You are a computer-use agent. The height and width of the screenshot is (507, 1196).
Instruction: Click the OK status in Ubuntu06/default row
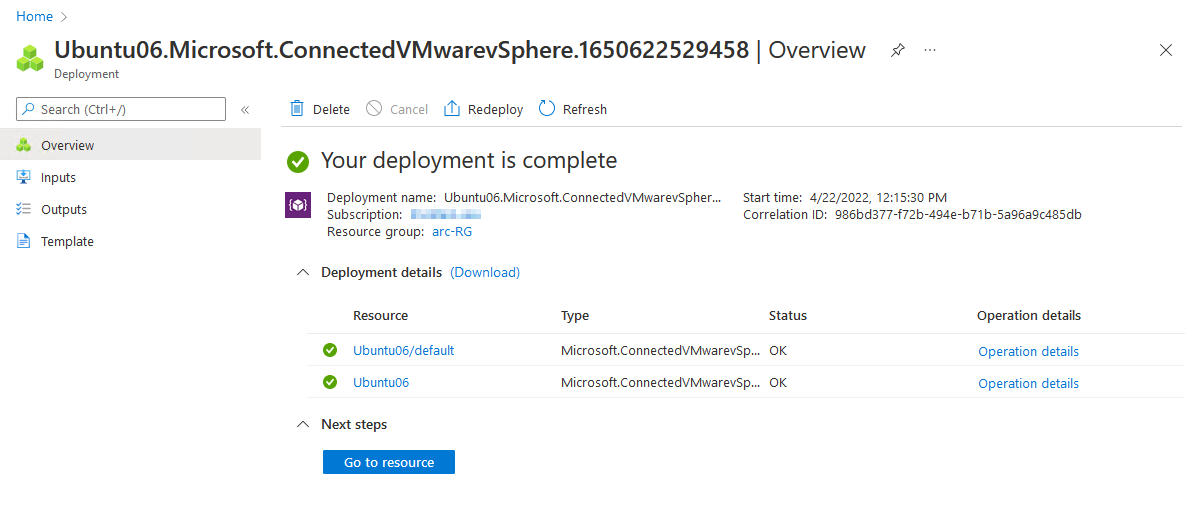[x=778, y=351]
